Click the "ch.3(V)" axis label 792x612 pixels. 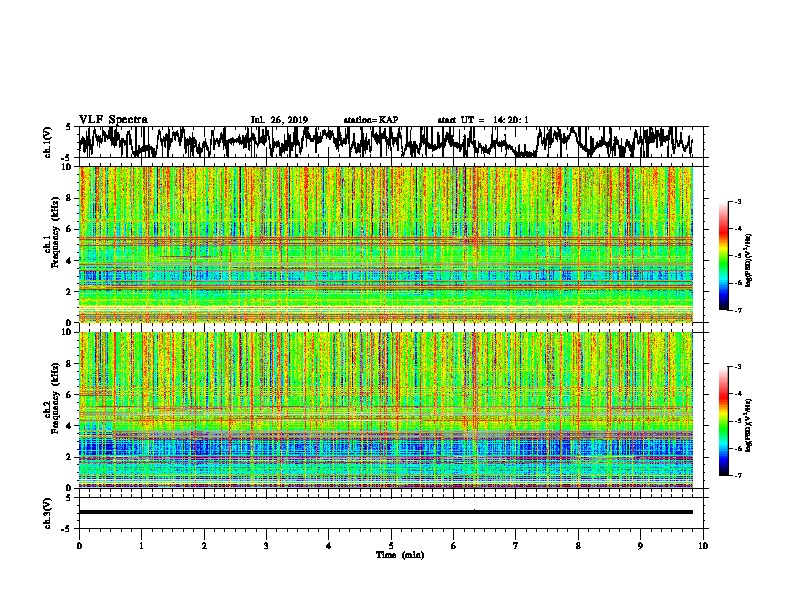pyautogui.click(x=48, y=514)
